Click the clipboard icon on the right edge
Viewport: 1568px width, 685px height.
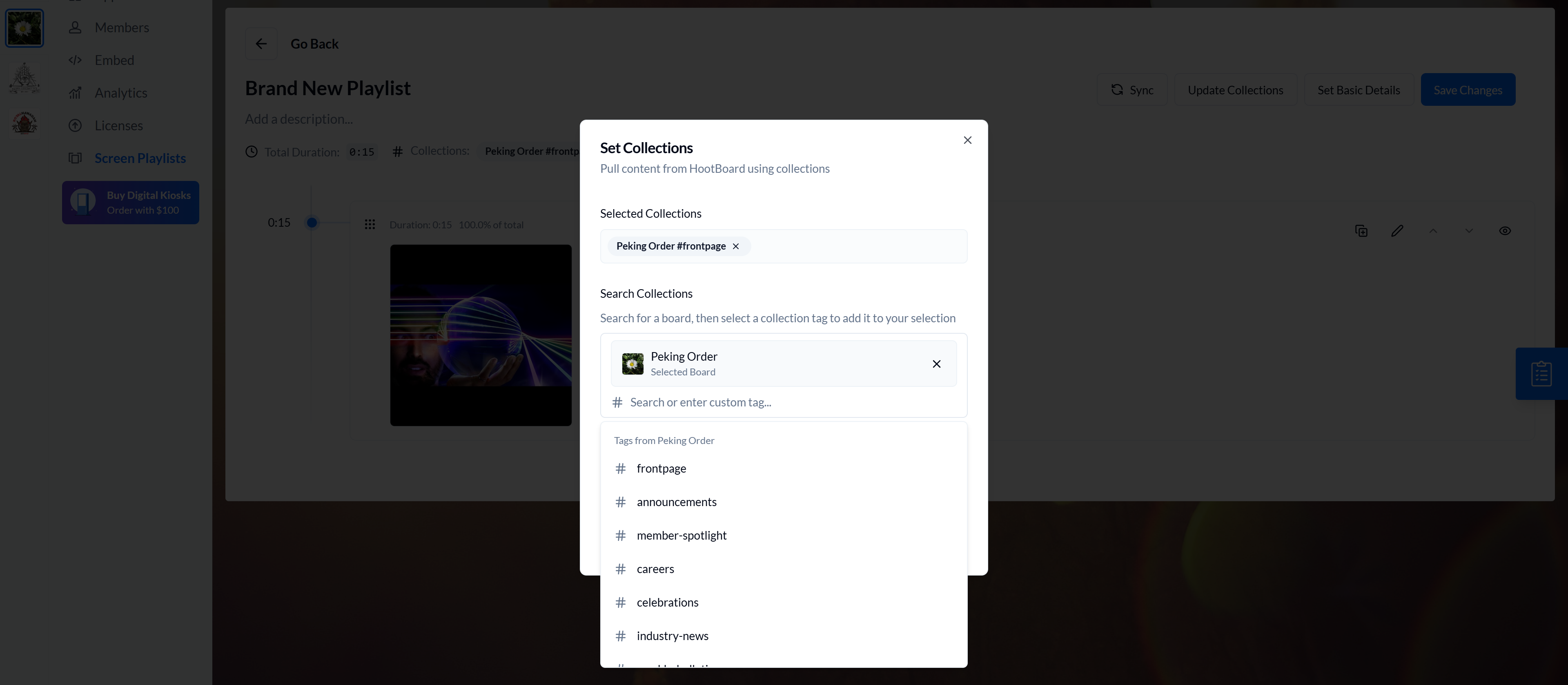[1541, 373]
